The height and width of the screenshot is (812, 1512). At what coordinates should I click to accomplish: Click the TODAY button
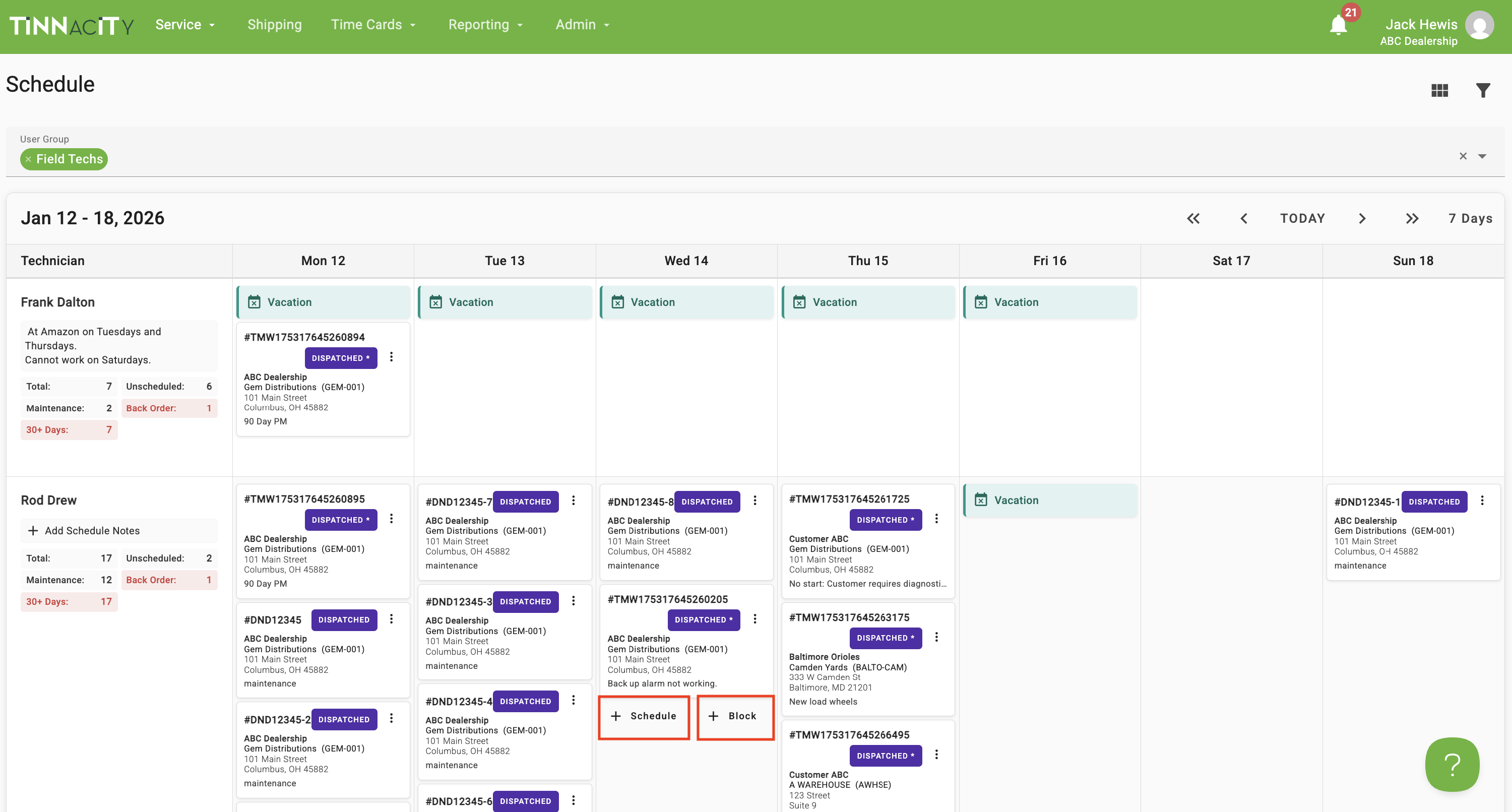tap(1302, 218)
